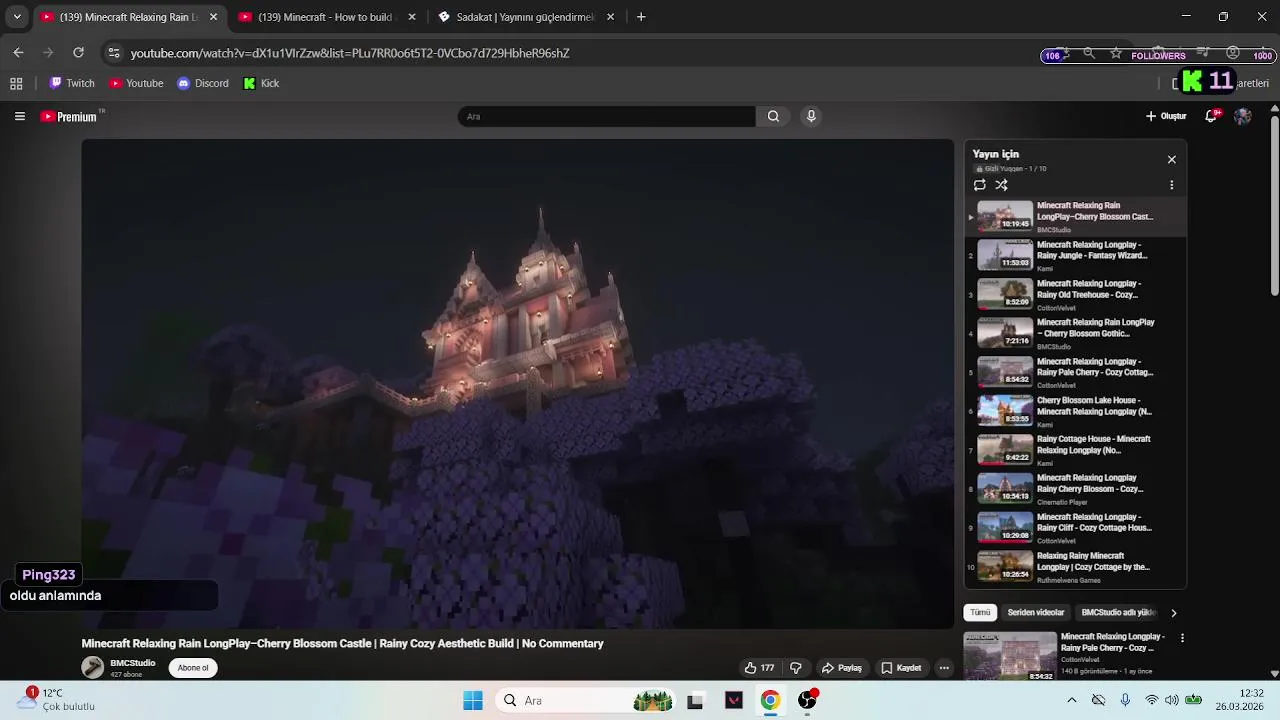Viewport: 1280px width, 720px height.
Task: Like the video with 177 likes
Action: pyautogui.click(x=759, y=668)
